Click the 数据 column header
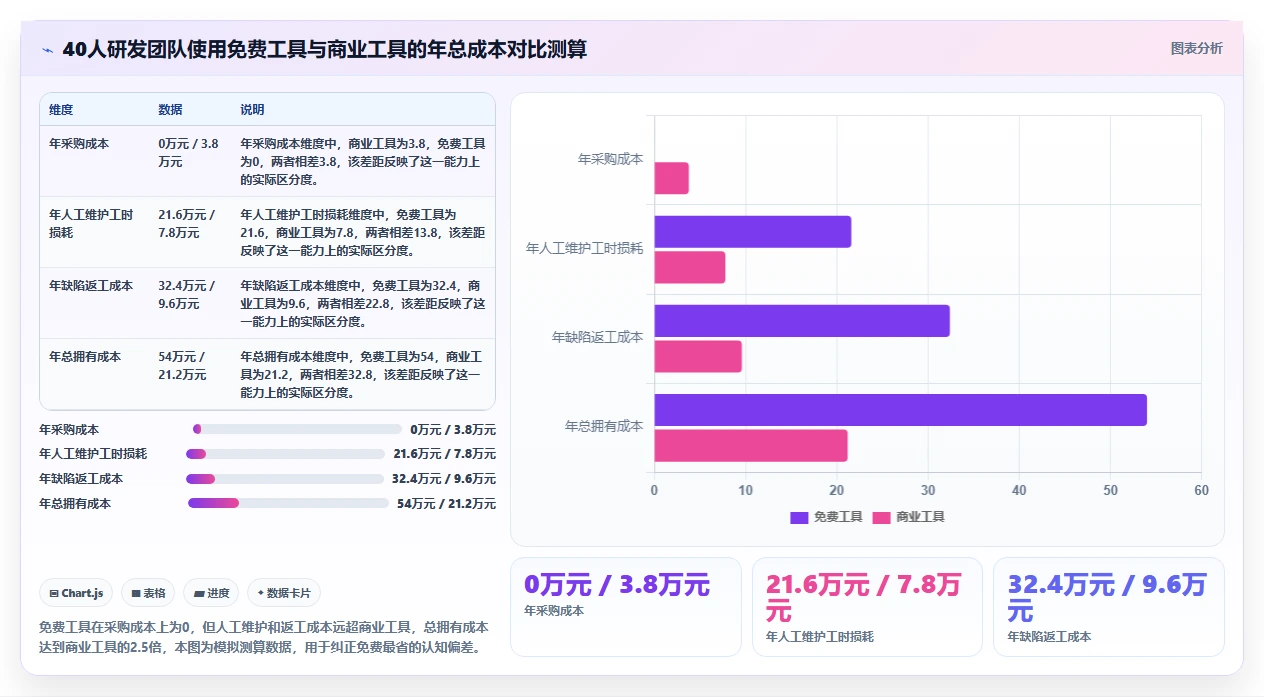The height and width of the screenshot is (697, 1264). point(170,109)
